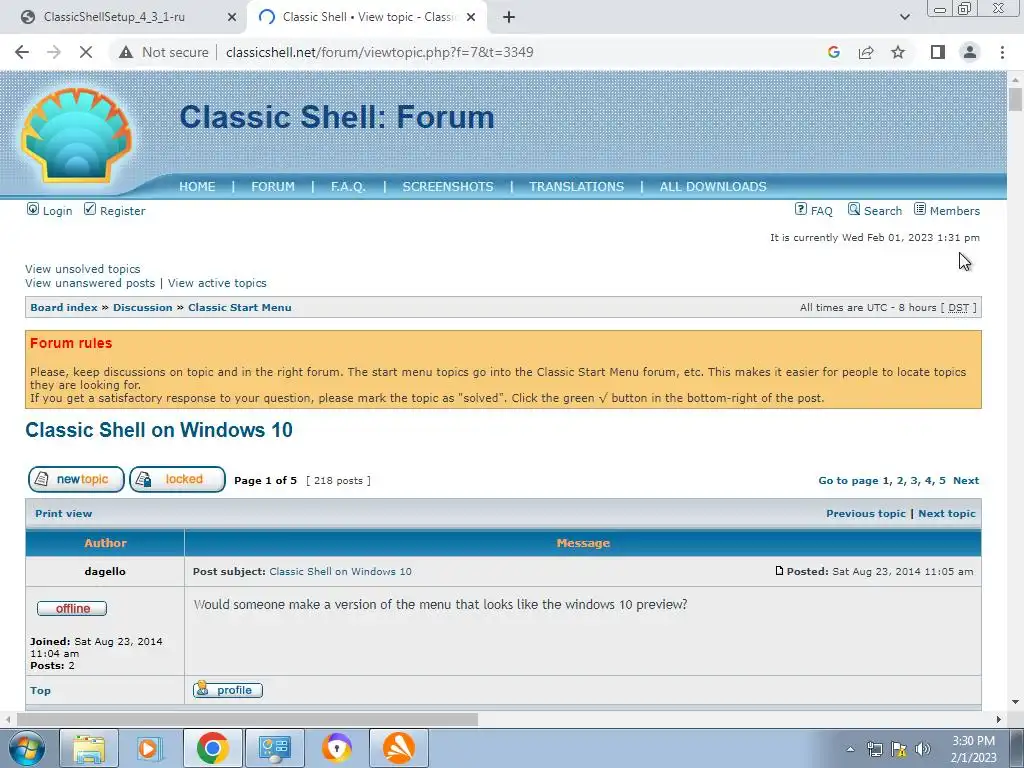Bookmark this page with the star icon

click(899, 52)
